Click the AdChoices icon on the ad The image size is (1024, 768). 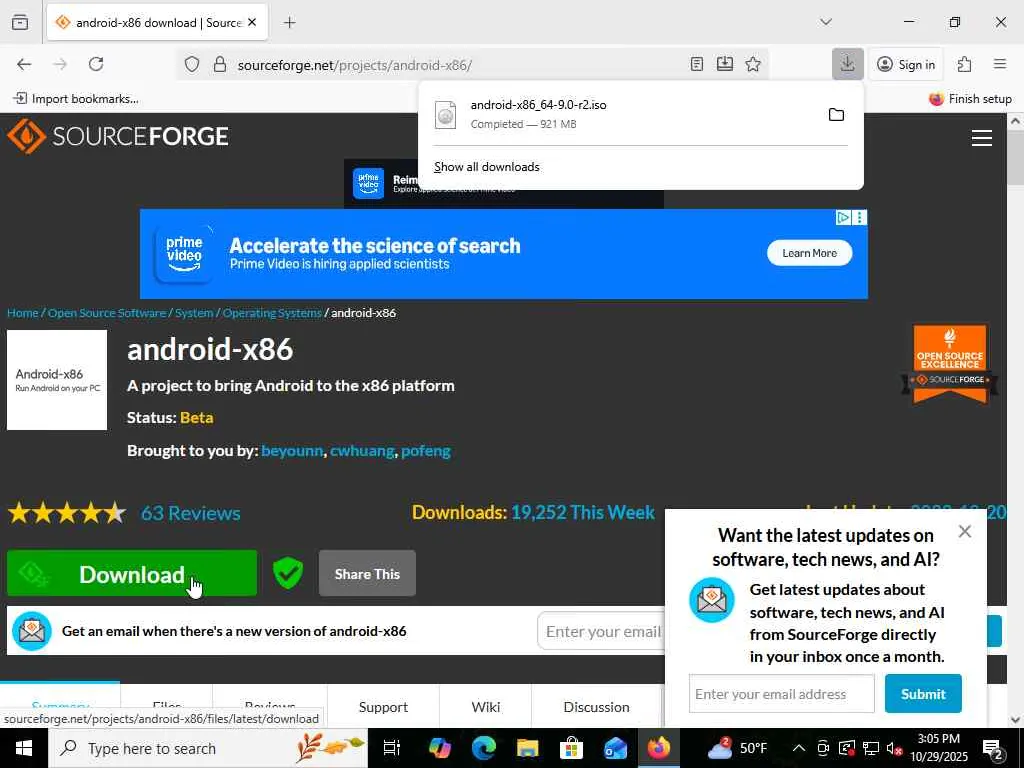tap(844, 217)
